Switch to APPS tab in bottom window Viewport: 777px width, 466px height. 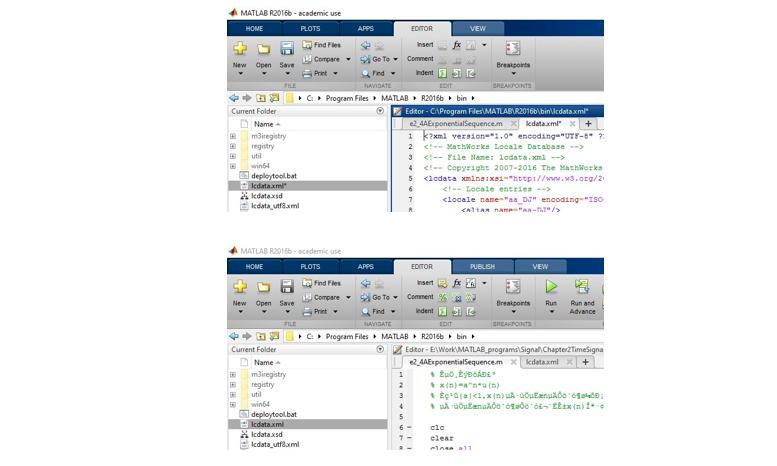(366, 267)
